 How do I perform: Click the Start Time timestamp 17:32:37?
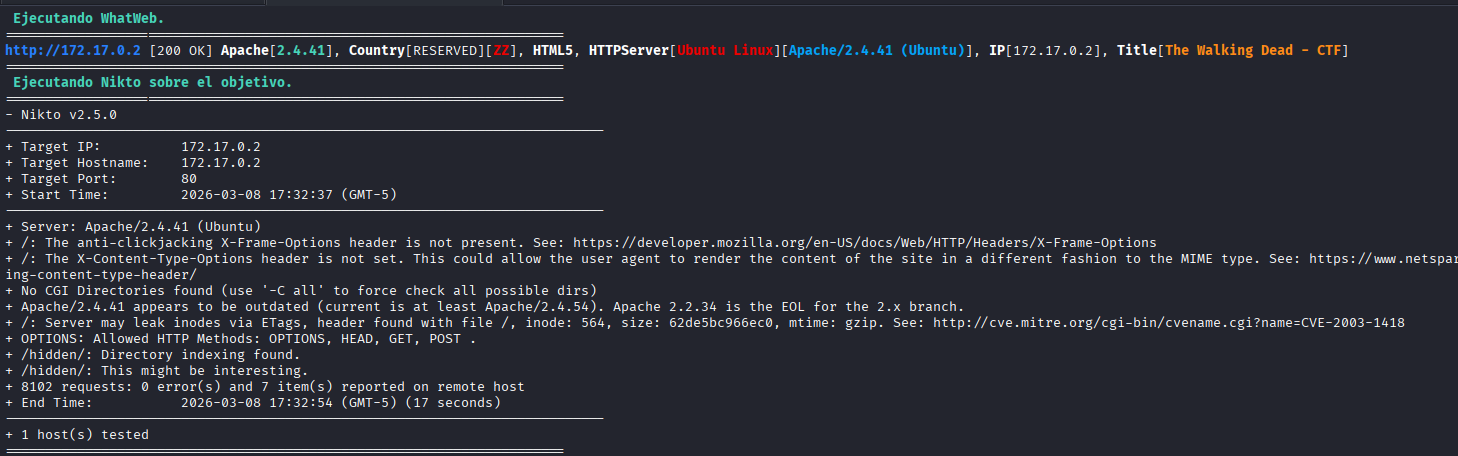(290, 194)
